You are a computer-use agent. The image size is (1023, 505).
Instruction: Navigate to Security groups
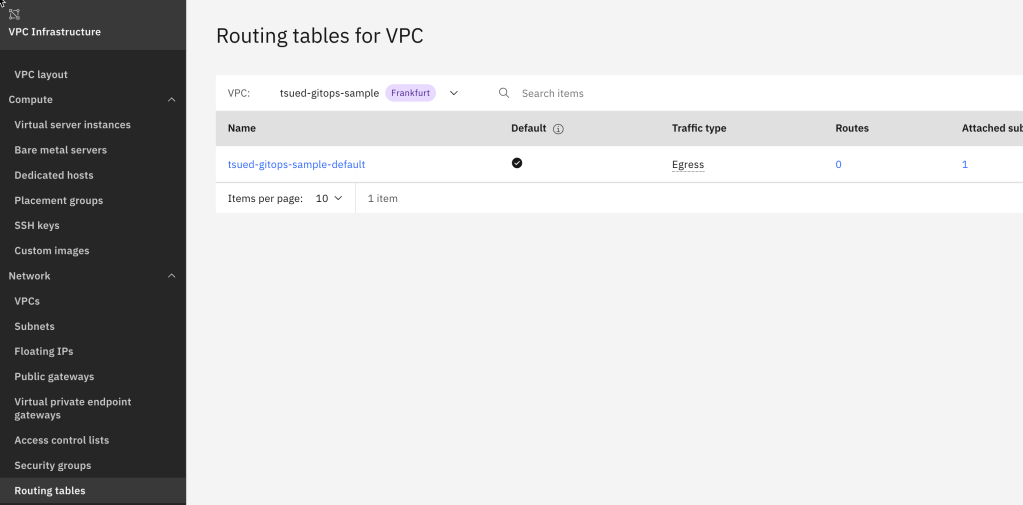(x=52, y=465)
